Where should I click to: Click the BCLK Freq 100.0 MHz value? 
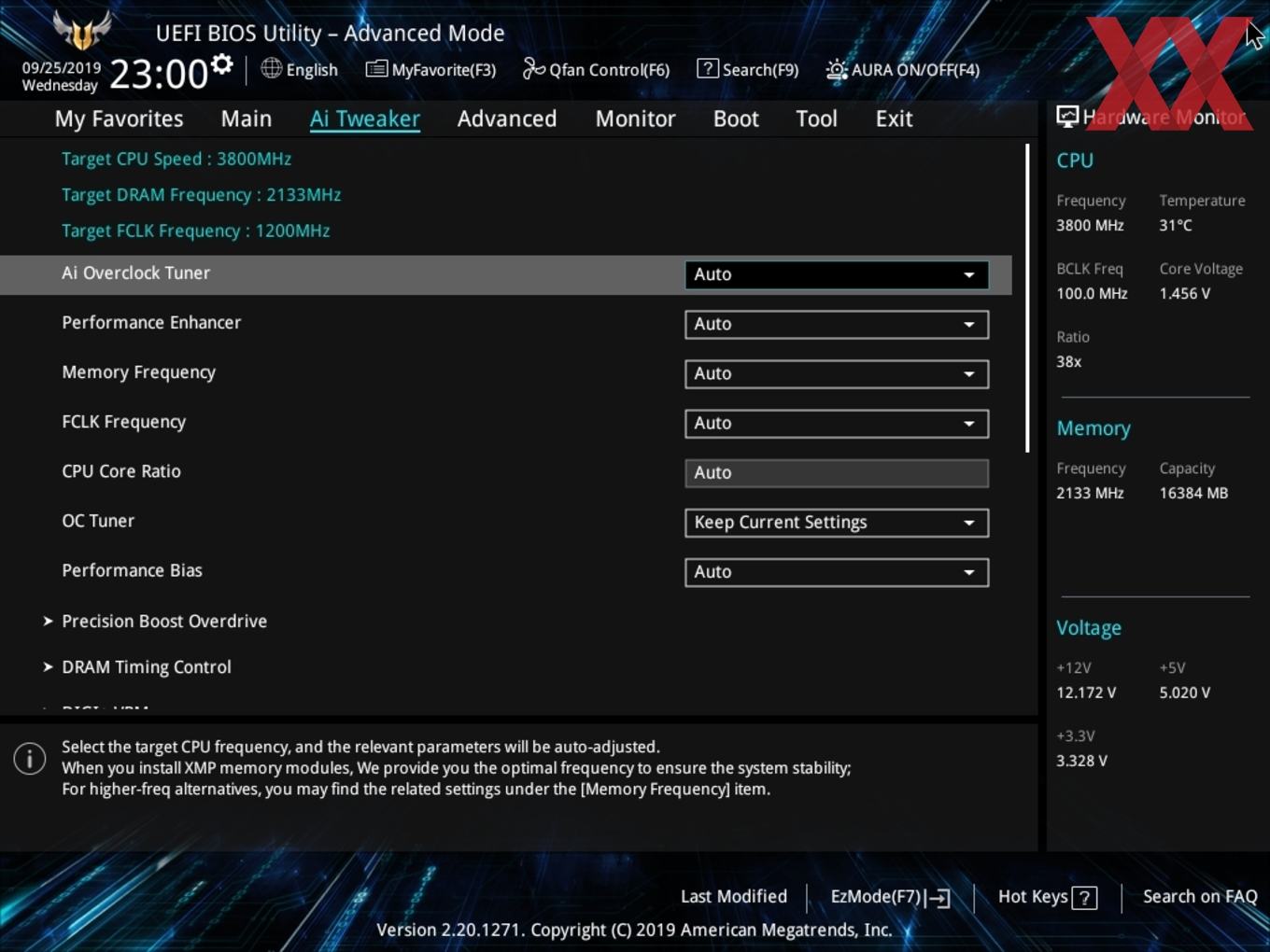[1092, 294]
